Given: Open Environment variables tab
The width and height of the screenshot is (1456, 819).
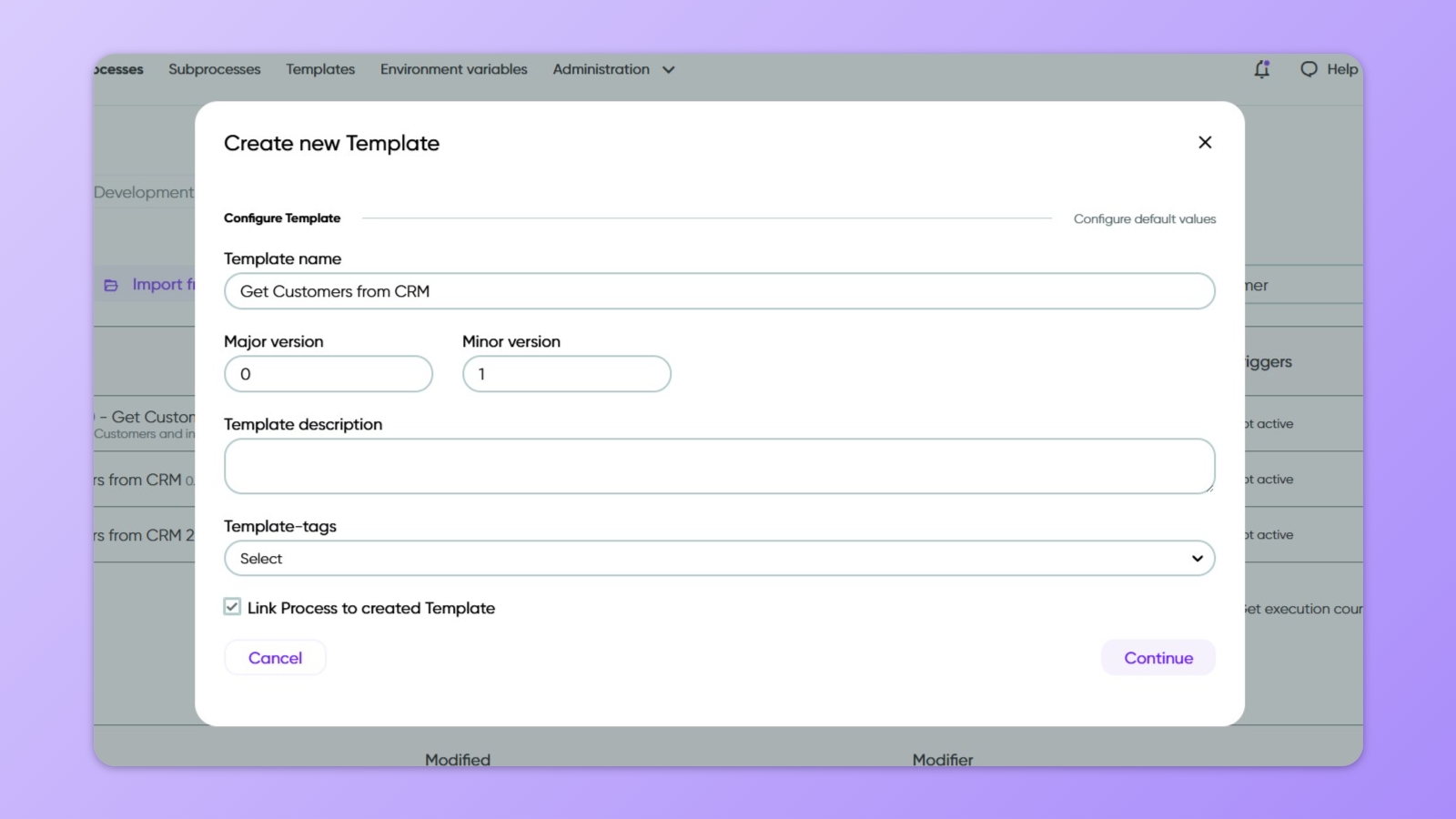Looking at the screenshot, I should (454, 69).
